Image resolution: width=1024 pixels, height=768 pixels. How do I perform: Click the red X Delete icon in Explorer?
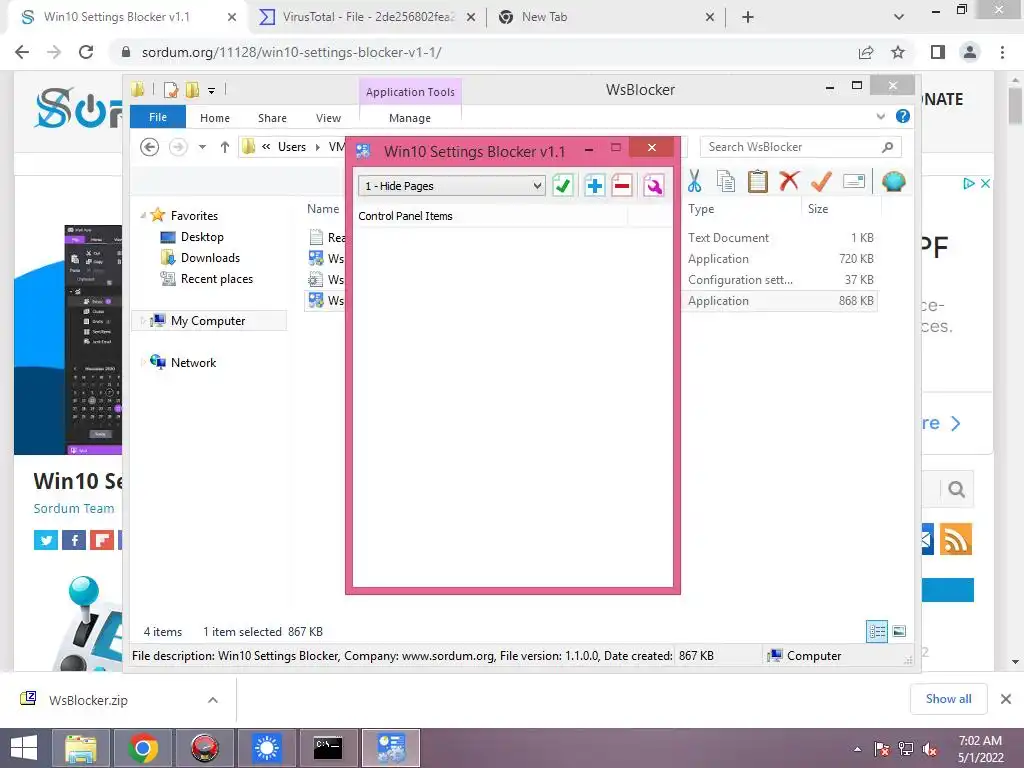tap(790, 180)
